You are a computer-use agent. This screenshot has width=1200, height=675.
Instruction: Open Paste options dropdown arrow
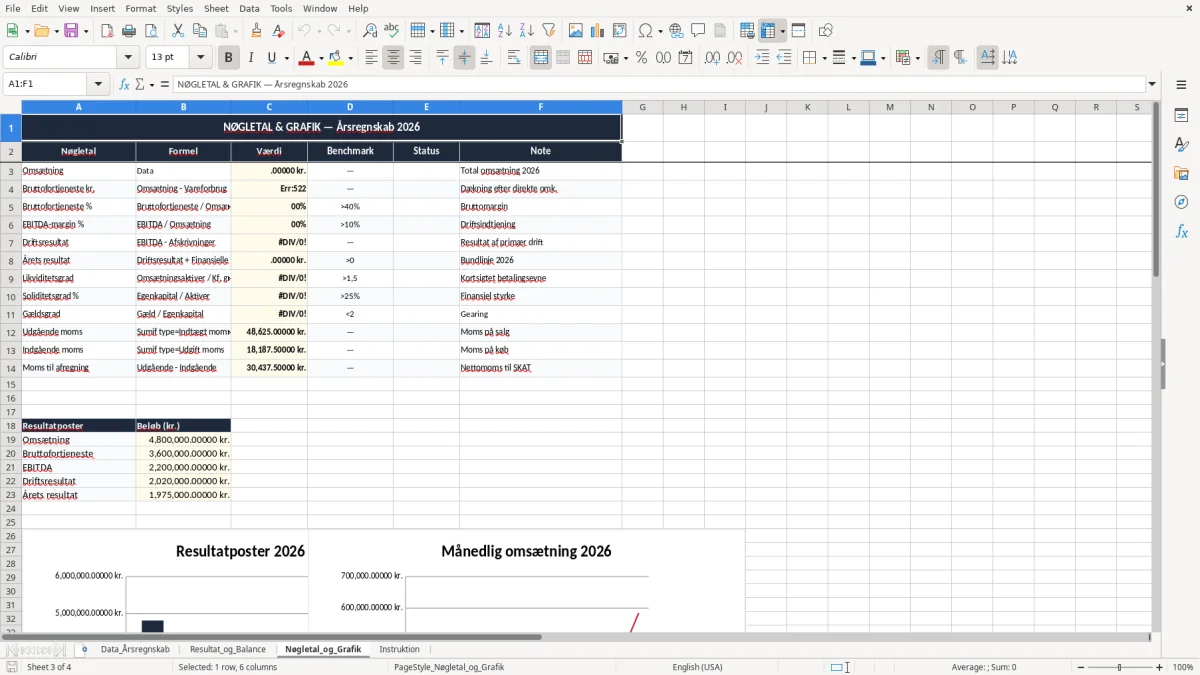236,31
